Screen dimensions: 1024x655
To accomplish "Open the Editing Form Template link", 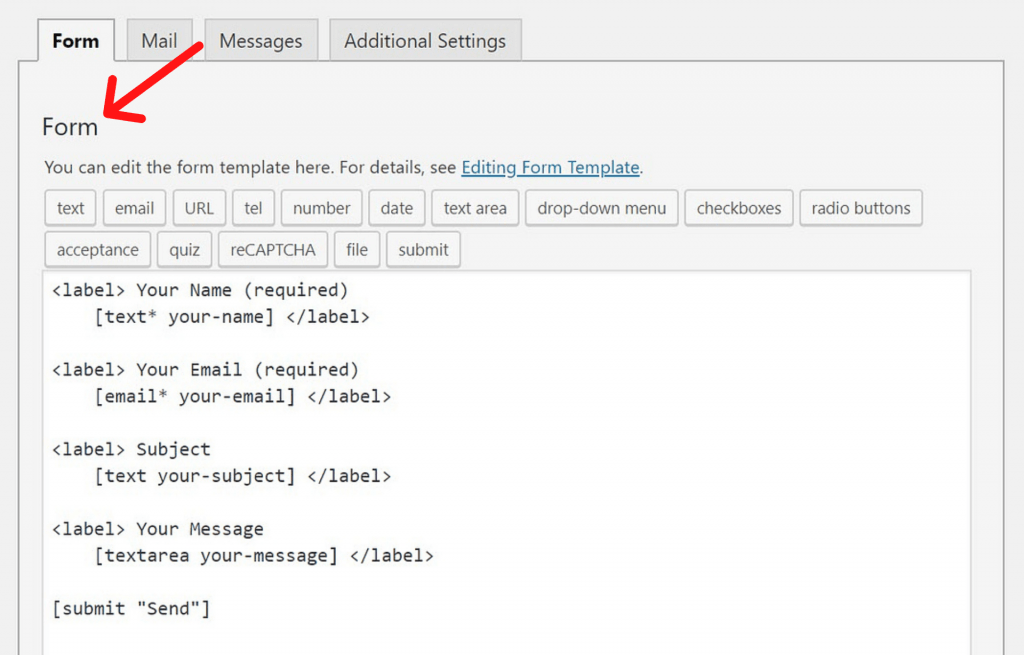I will pos(551,168).
